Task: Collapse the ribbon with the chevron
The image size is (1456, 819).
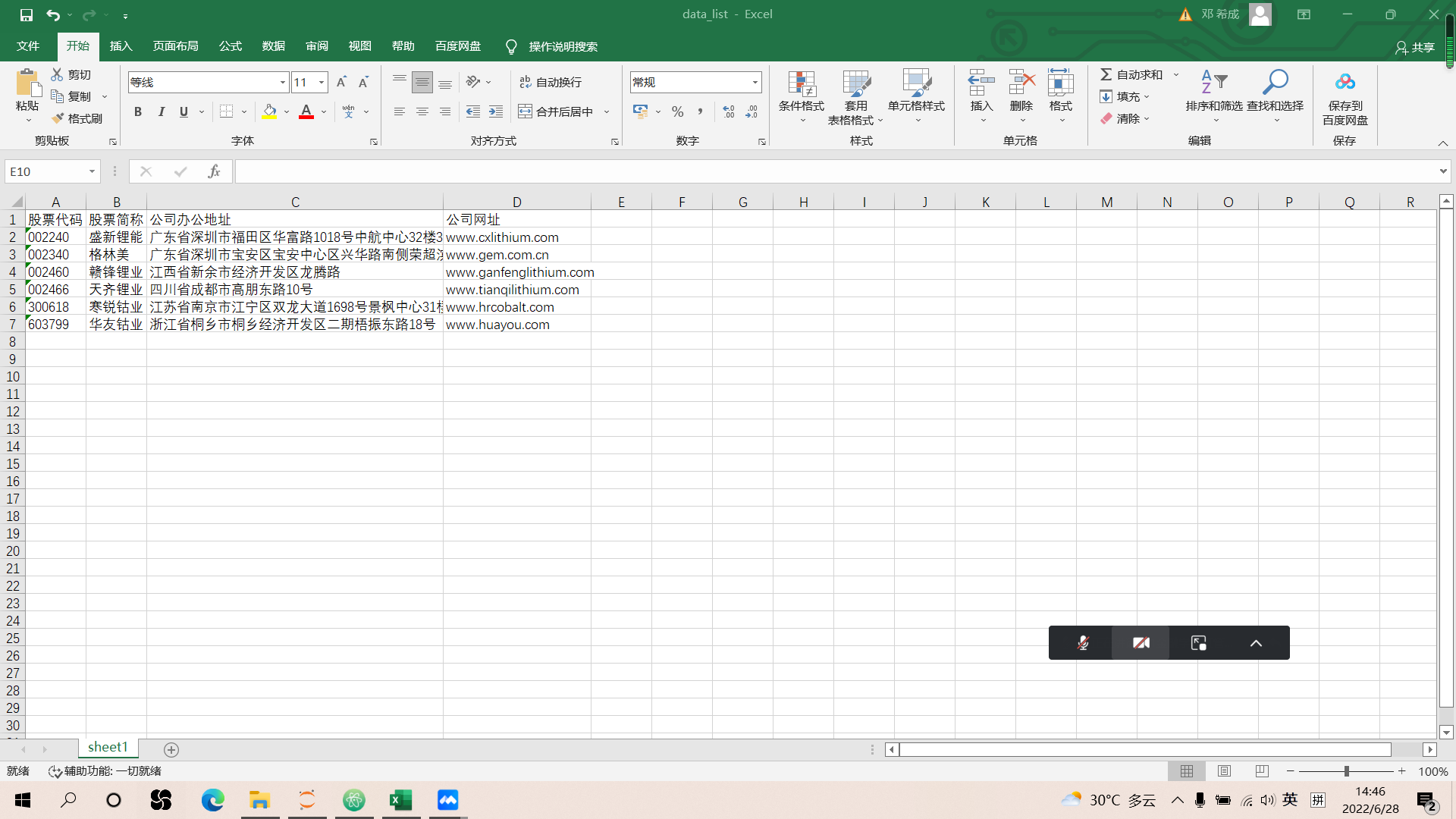Action: [1442, 143]
